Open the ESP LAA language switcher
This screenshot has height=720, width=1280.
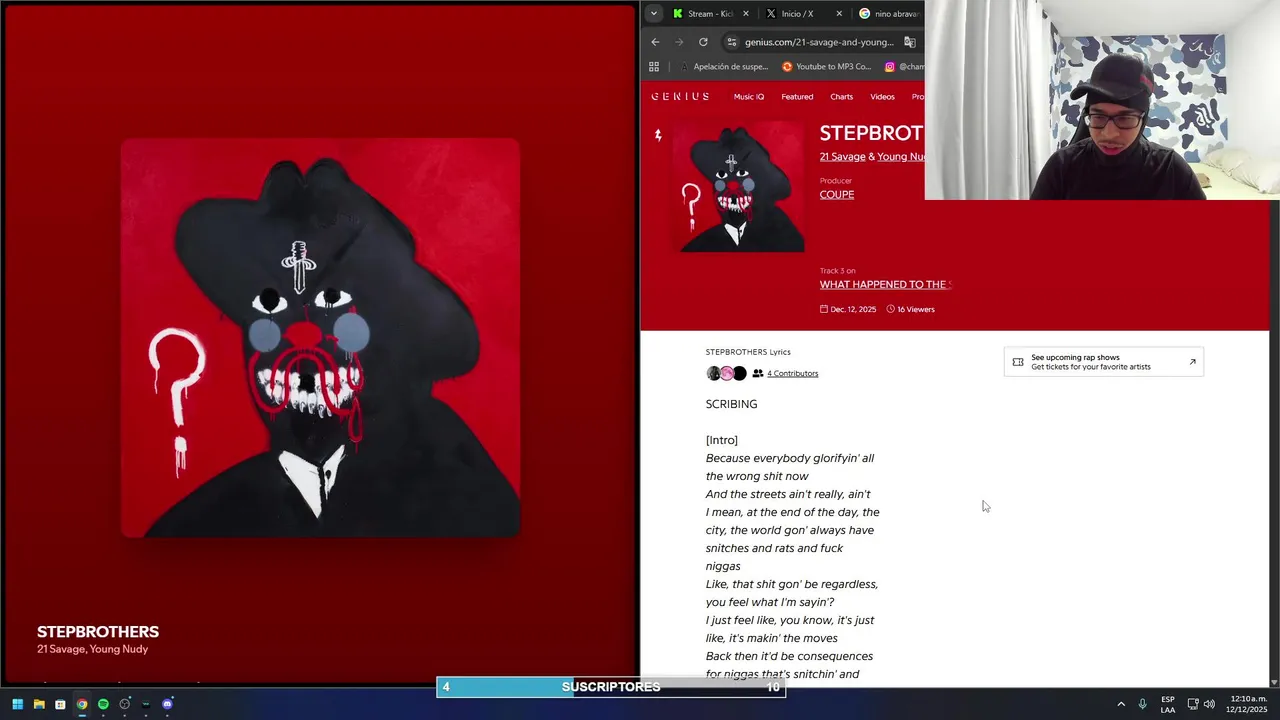pyautogui.click(x=1167, y=704)
